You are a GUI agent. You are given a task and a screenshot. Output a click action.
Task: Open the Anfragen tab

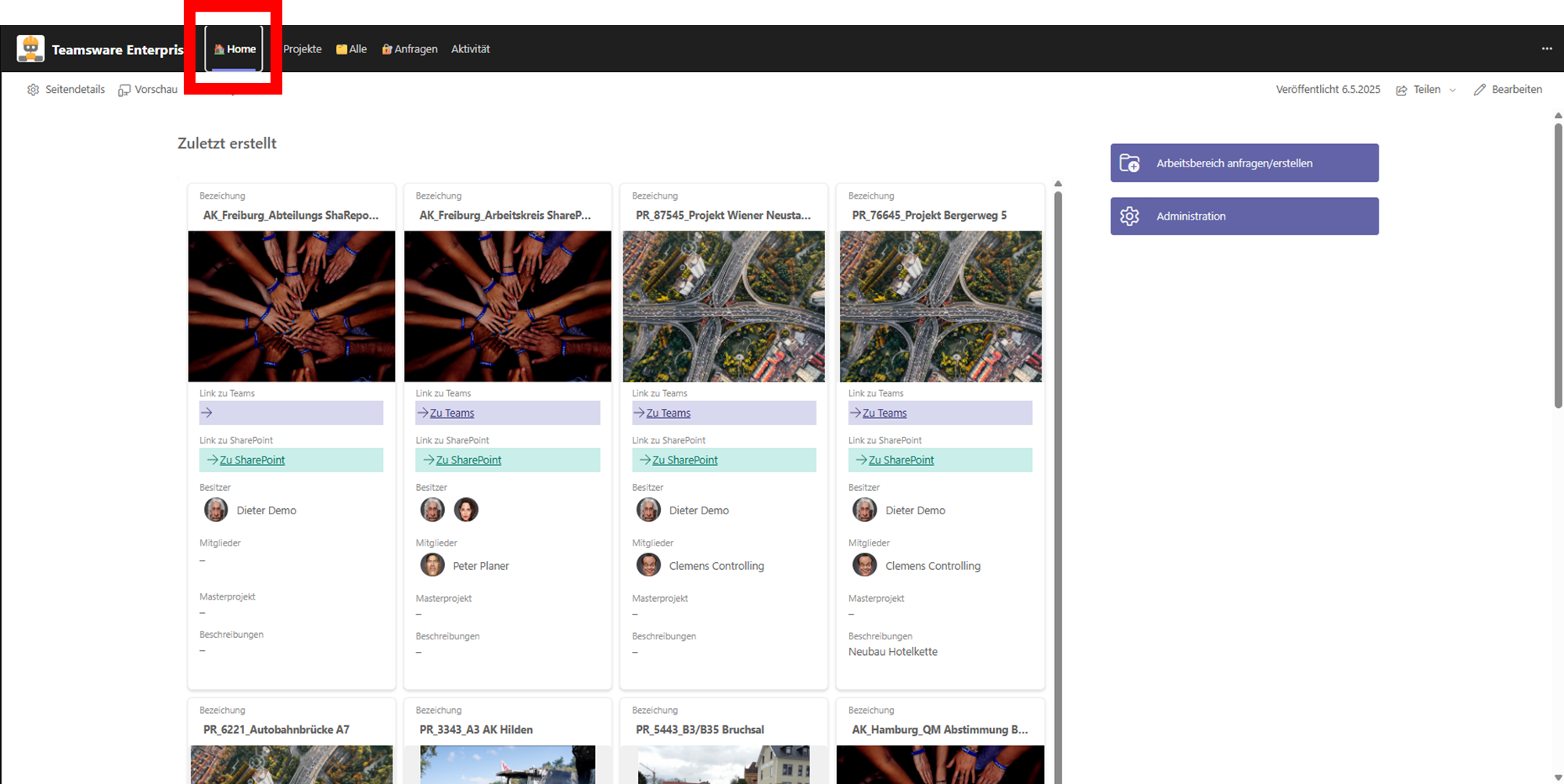click(x=409, y=48)
